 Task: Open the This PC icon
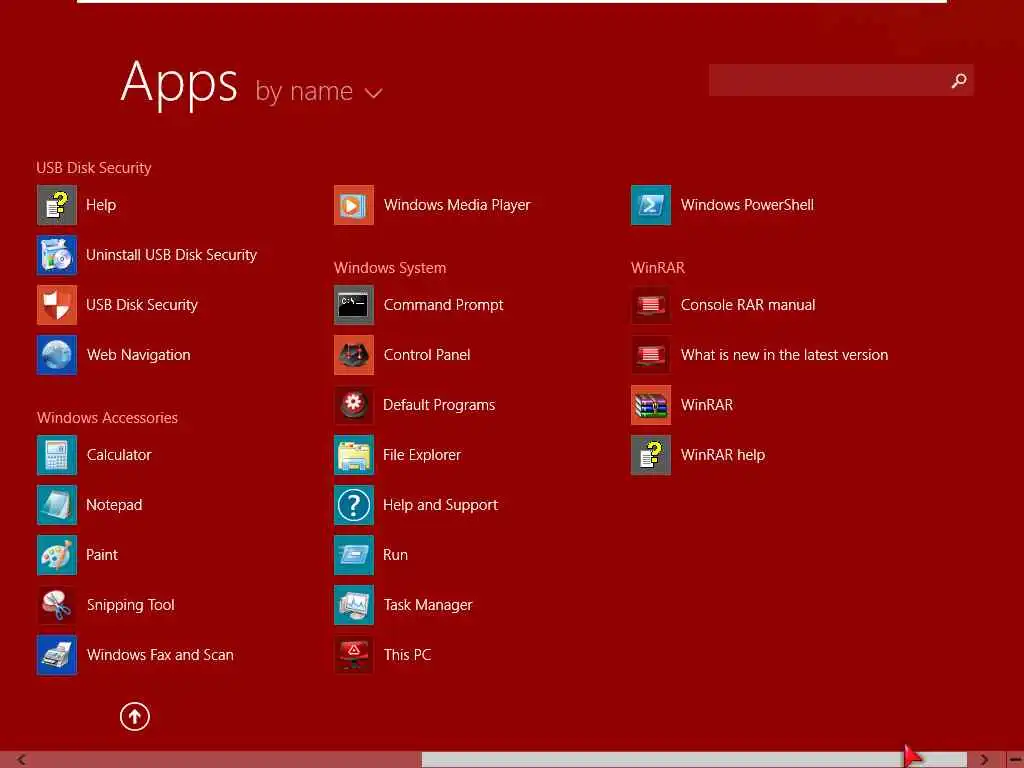(x=354, y=655)
